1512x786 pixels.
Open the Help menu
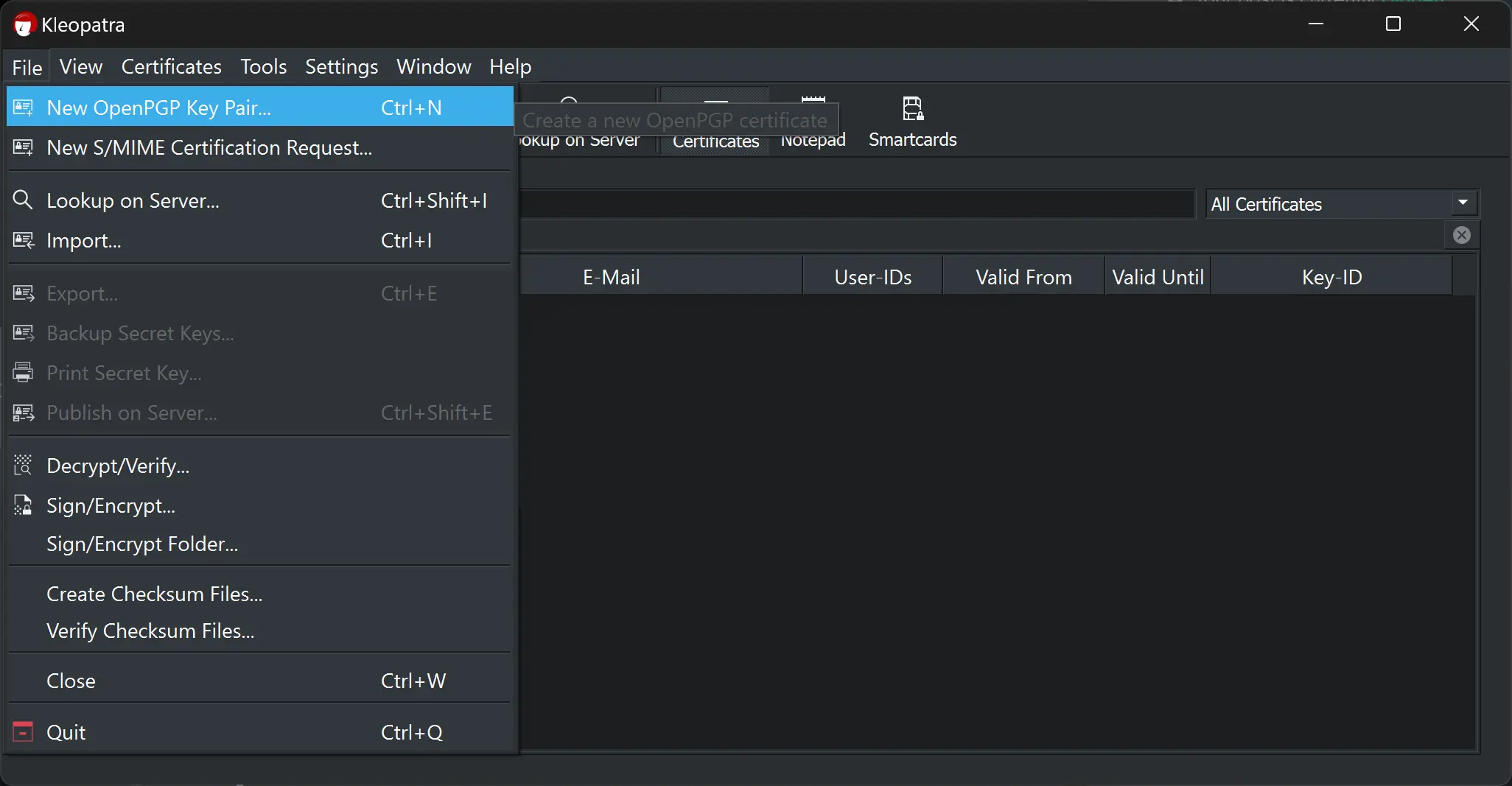(x=510, y=66)
